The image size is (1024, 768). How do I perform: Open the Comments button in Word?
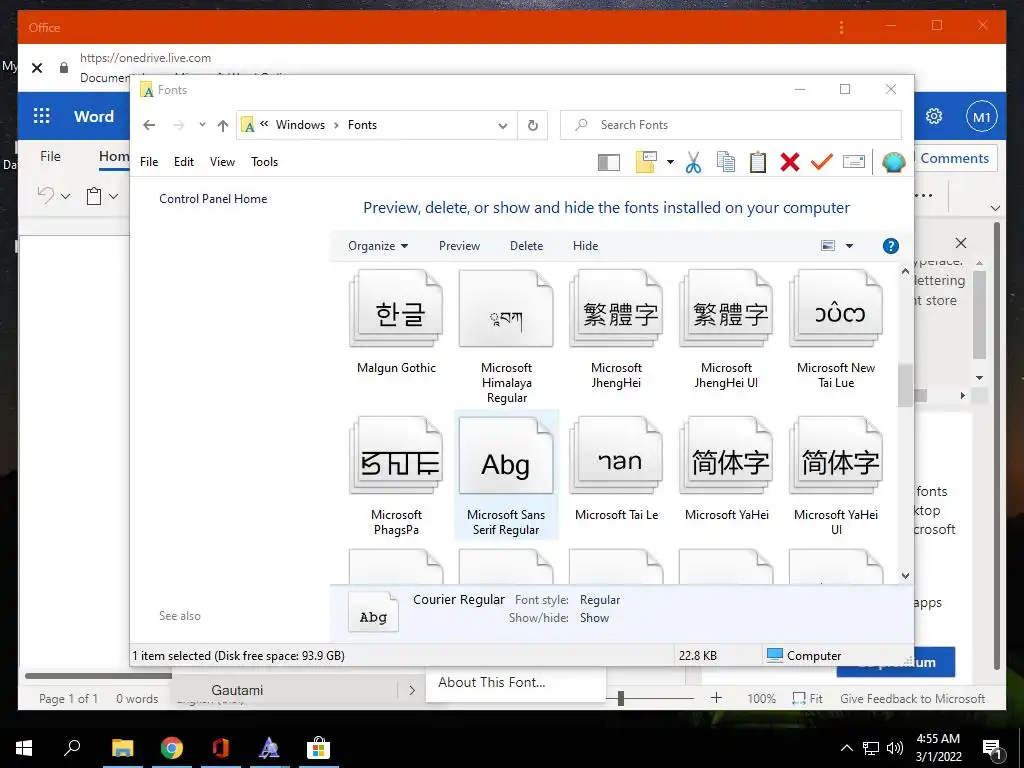pyautogui.click(x=954, y=158)
